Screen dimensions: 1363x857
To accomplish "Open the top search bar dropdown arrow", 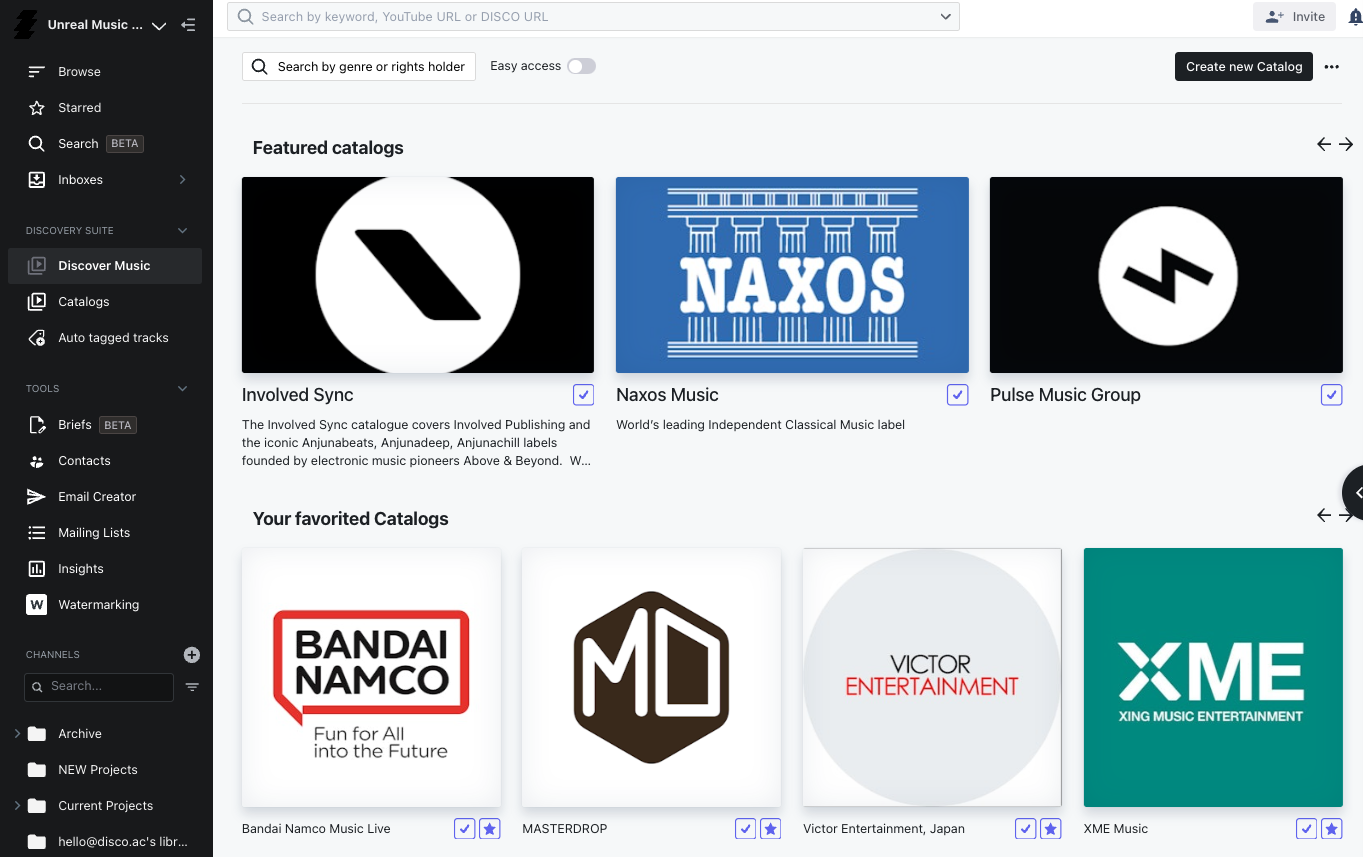I will [946, 17].
